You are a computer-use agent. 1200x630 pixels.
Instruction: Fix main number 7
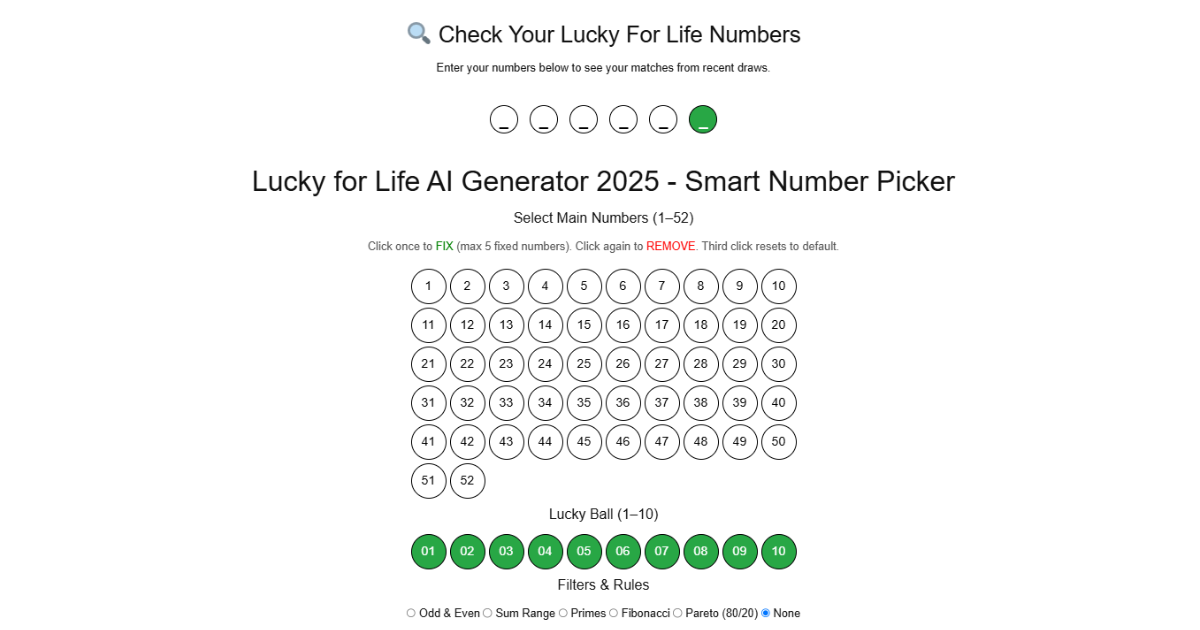click(x=662, y=287)
